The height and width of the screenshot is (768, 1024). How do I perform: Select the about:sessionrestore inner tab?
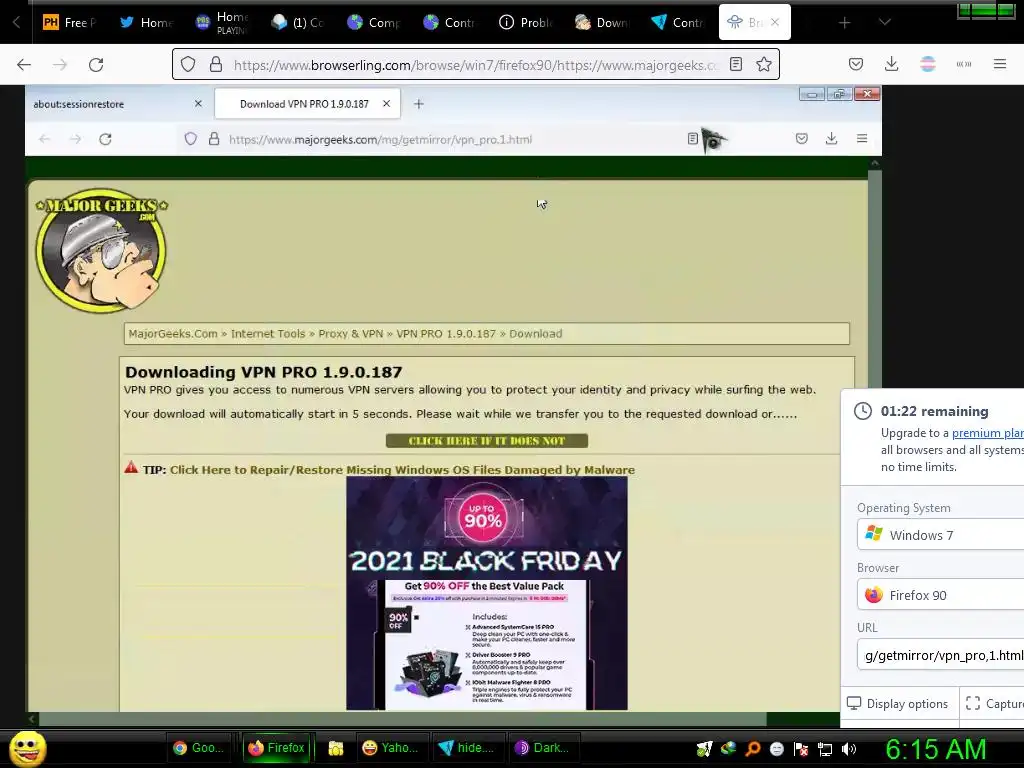pyautogui.click(x=111, y=104)
